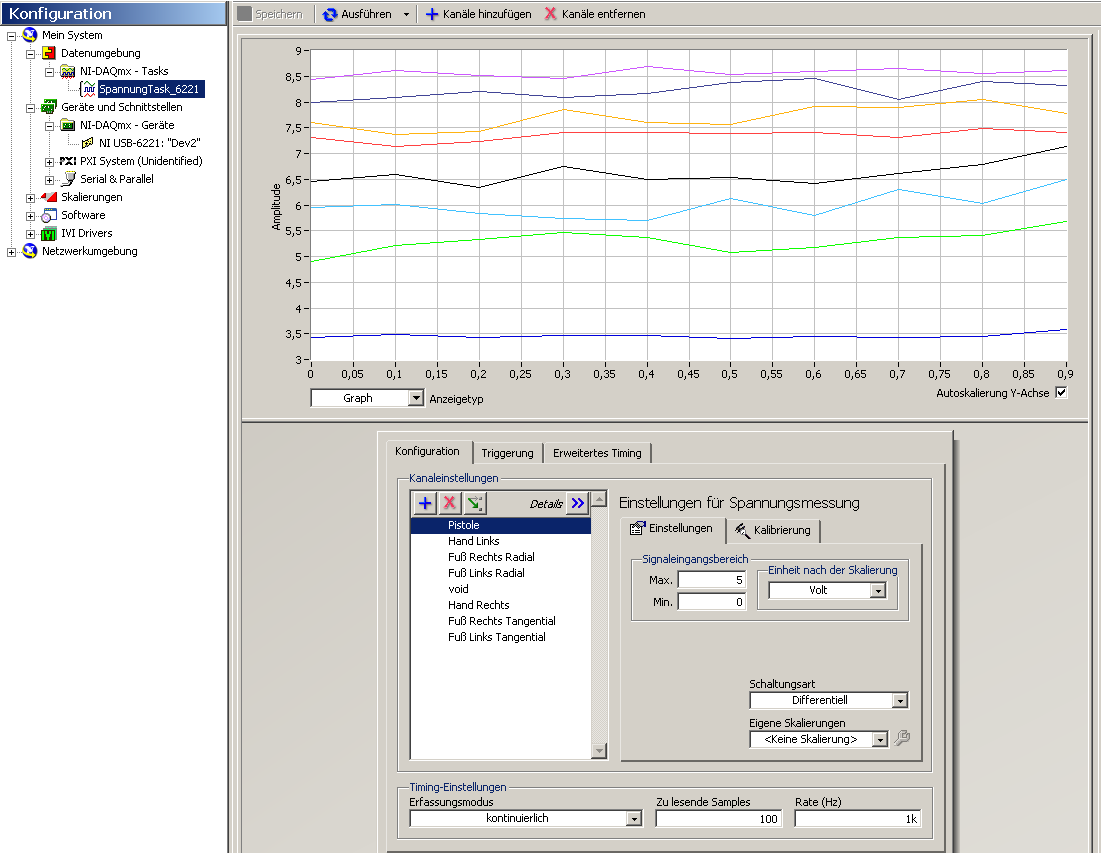Collapse the Datenumgebung tree node

pos(31,53)
